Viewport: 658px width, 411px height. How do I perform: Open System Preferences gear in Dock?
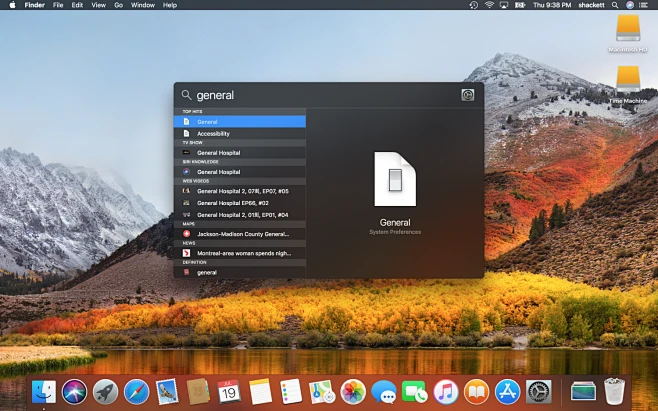[538, 392]
